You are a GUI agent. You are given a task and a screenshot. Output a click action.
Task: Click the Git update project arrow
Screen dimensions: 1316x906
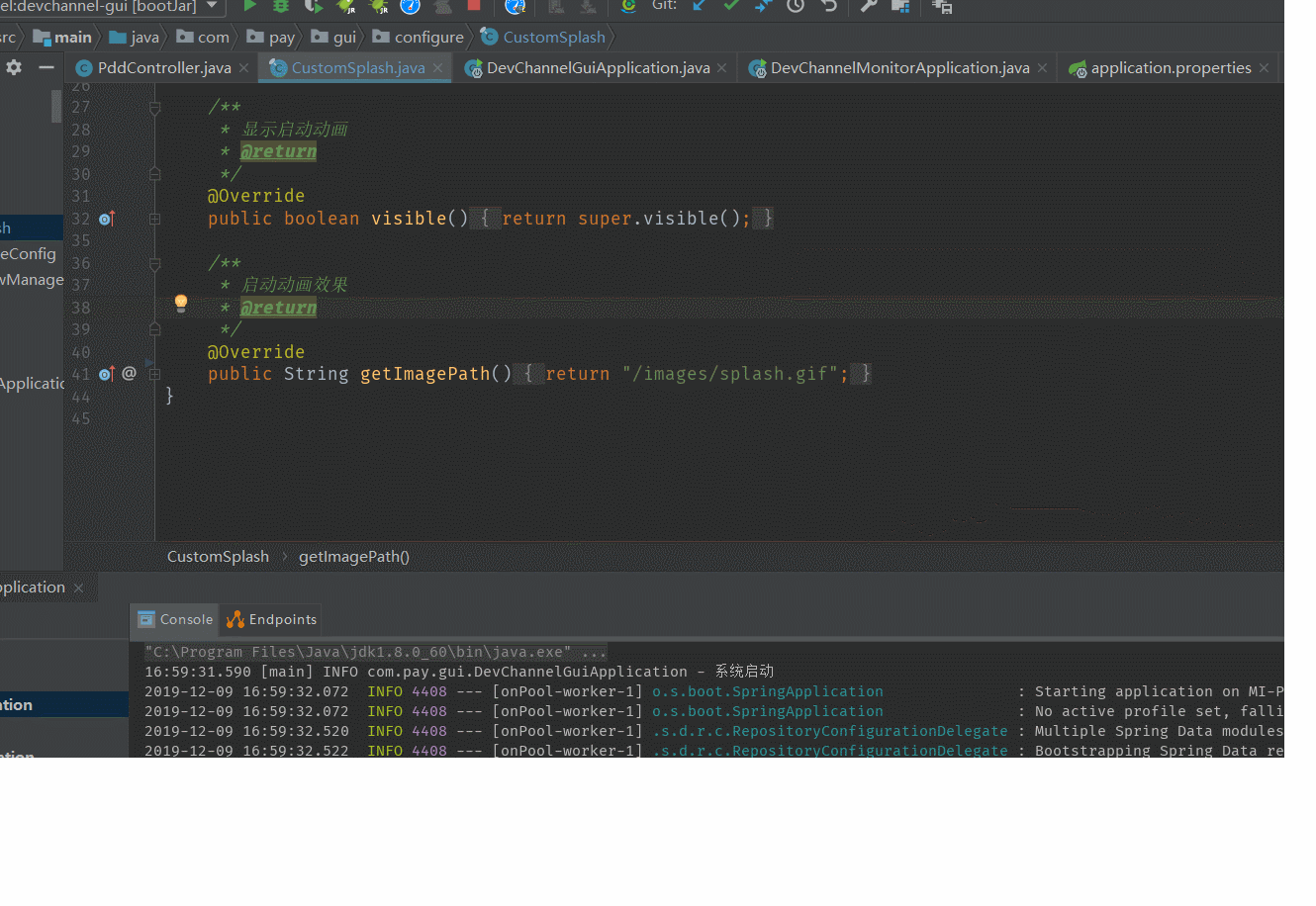700,6
